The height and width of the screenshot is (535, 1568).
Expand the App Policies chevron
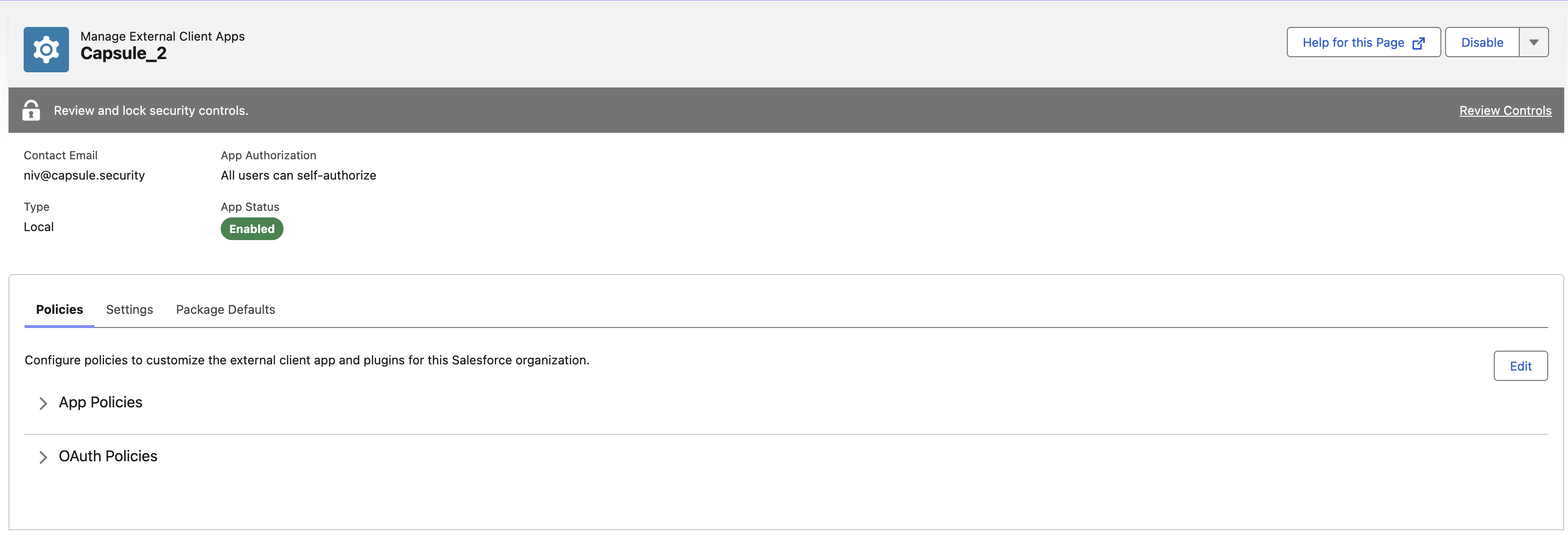[43, 404]
